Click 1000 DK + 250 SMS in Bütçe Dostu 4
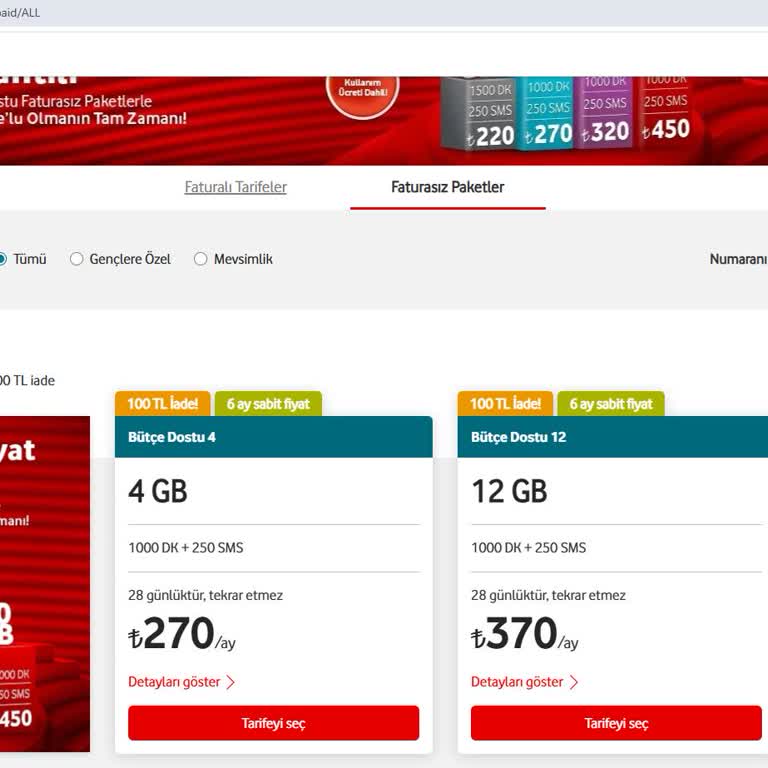The image size is (768, 768). click(x=186, y=548)
